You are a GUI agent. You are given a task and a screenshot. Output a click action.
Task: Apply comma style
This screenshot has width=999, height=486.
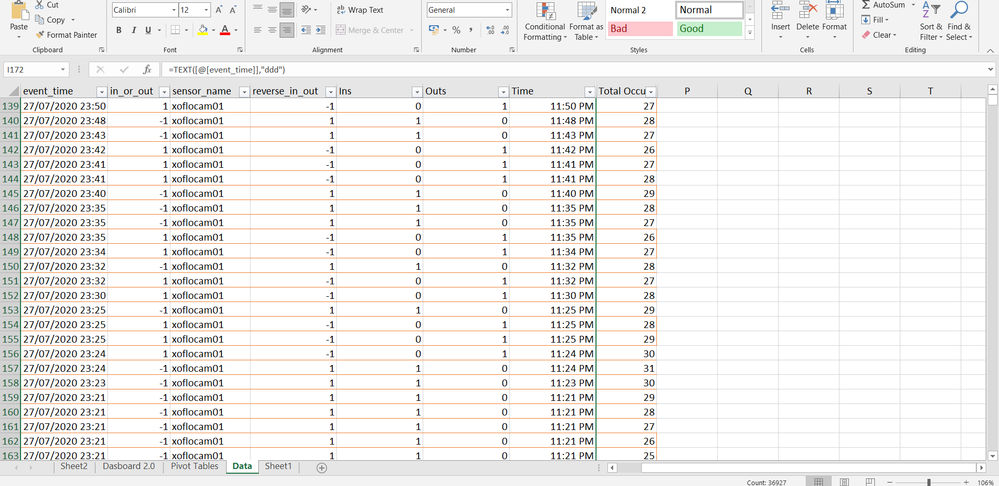click(471, 30)
